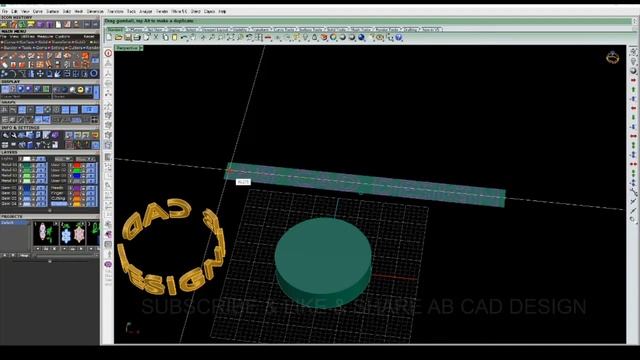This screenshot has height=360, width=640.
Task: Expand the Gems menu in Main Menu
Action: pyautogui.click(x=41, y=48)
